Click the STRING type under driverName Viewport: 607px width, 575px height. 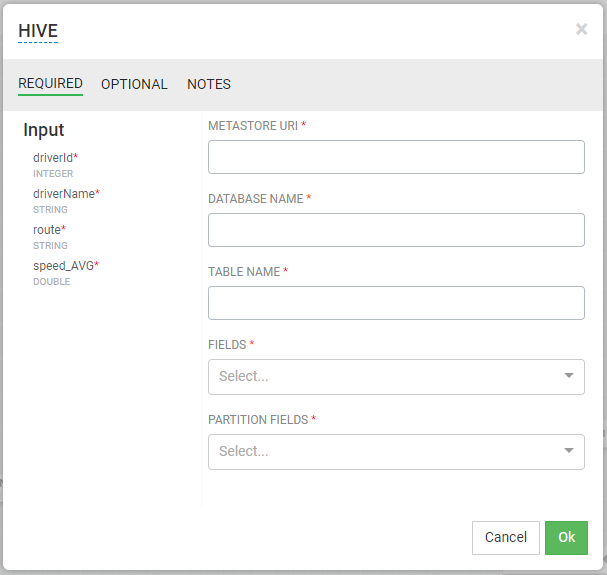coord(50,210)
